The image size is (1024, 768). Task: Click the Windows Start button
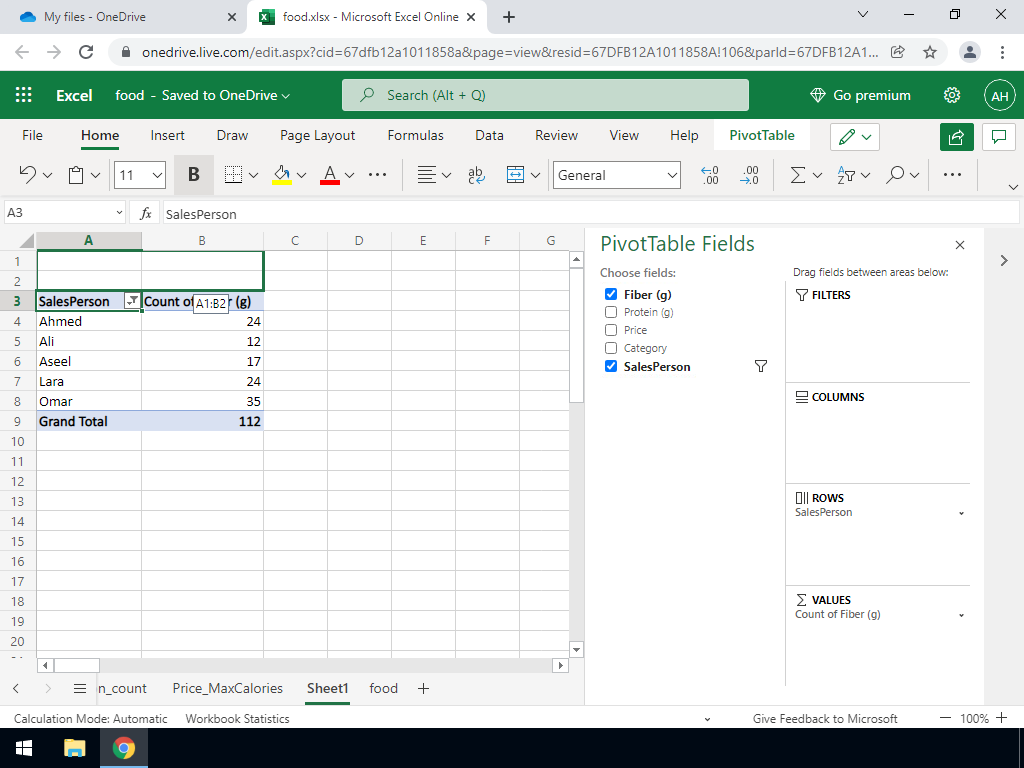[x=24, y=748]
